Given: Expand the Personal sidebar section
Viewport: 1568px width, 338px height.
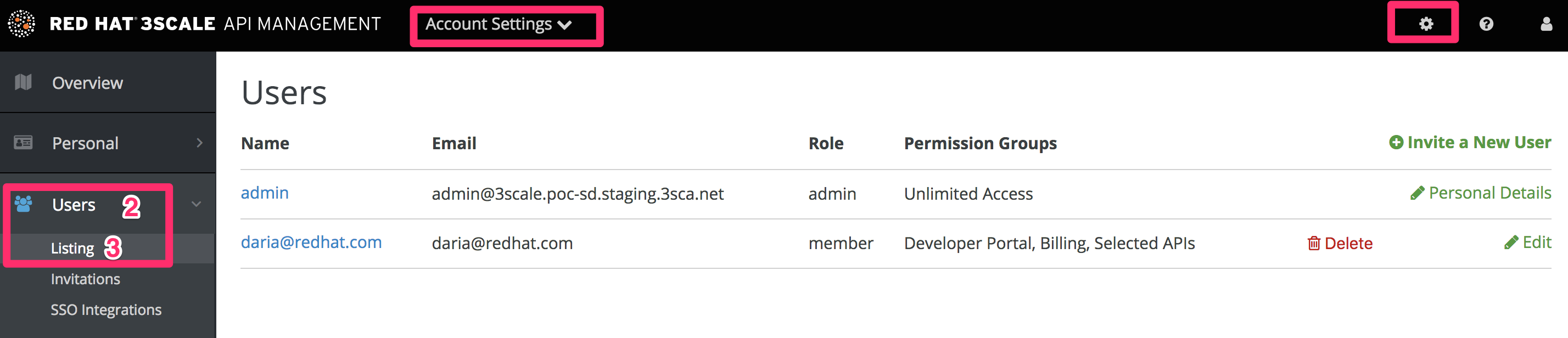Looking at the screenshot, I should click(200, 143).
